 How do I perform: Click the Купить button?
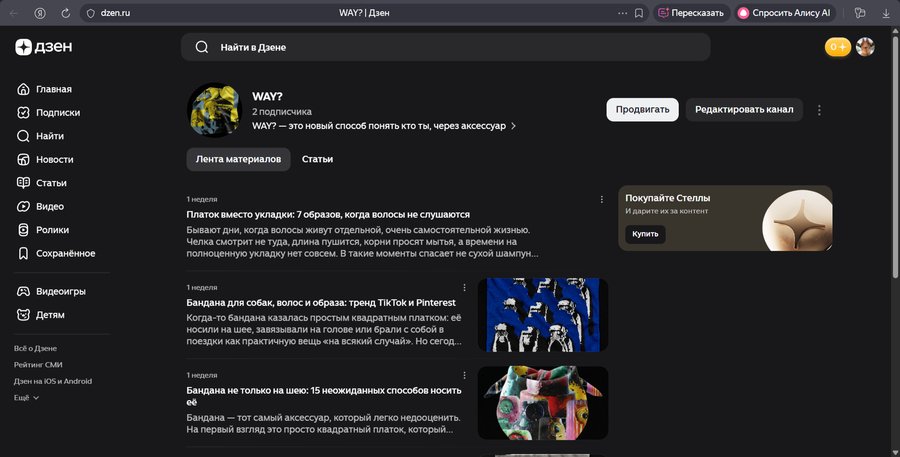pos(645,234)
